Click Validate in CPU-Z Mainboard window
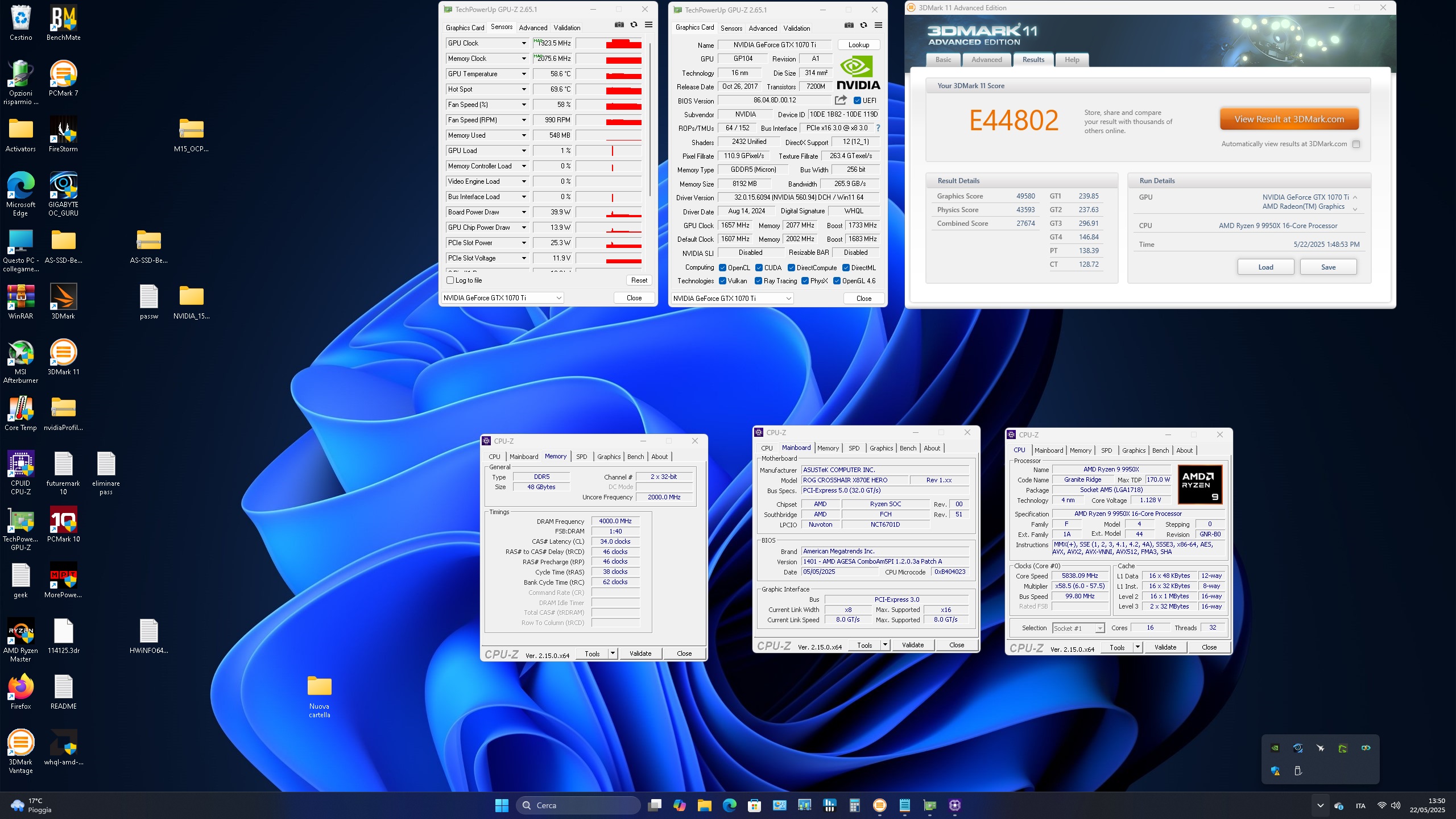1456x819 pixels. tap(913, 645)
